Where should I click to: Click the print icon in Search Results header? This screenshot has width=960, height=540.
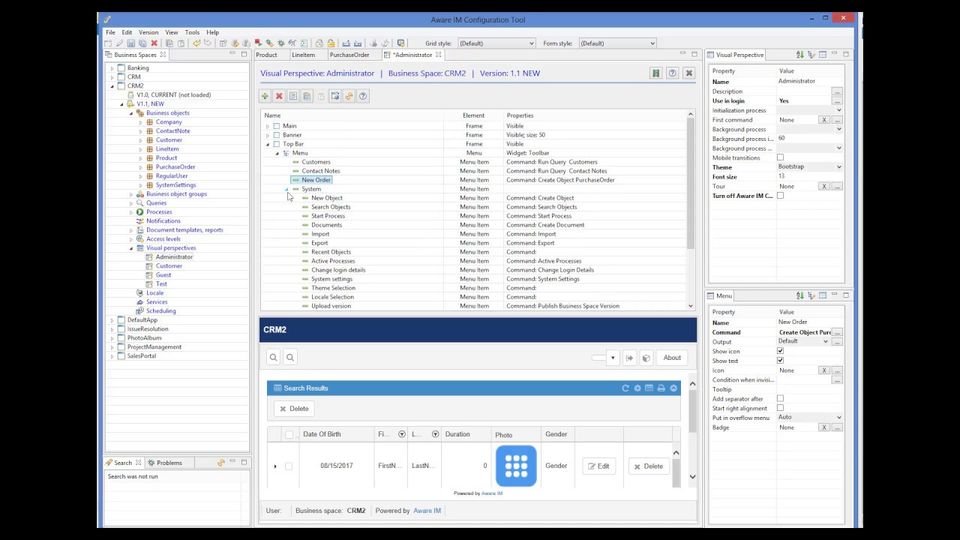pos(661,388)
